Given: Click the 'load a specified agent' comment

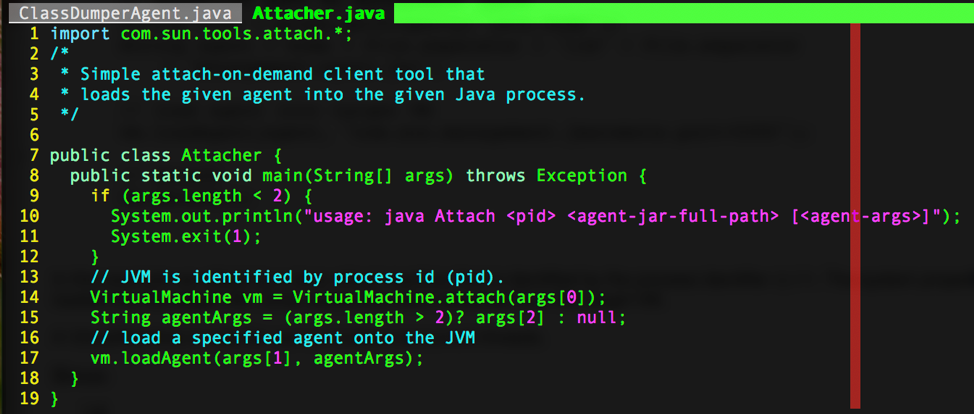Looking at the screenshot, I should pyautogui.click(x=282, y=338).
